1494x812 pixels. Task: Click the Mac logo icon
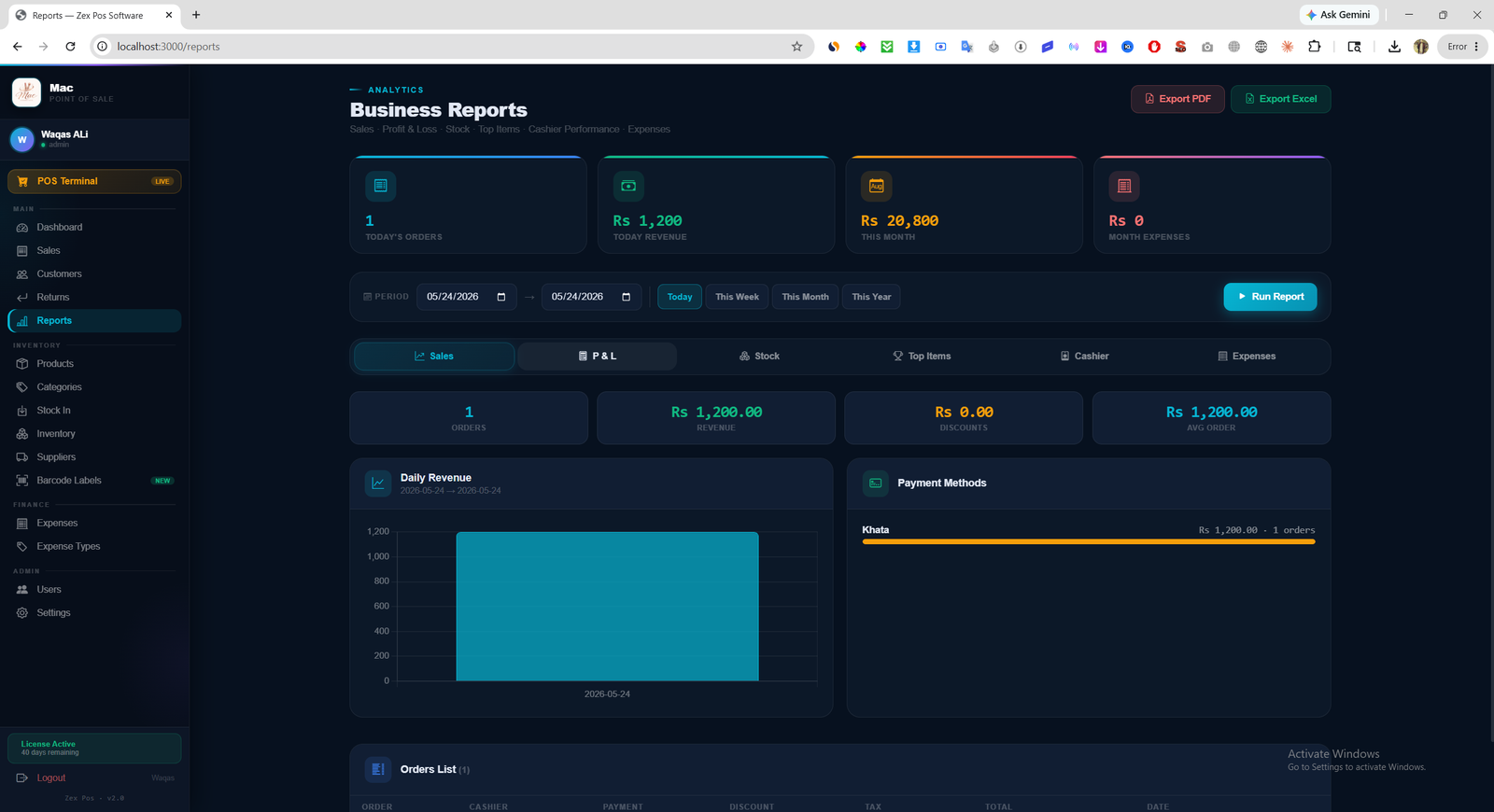pyautogui.click(x=26, y=92)
